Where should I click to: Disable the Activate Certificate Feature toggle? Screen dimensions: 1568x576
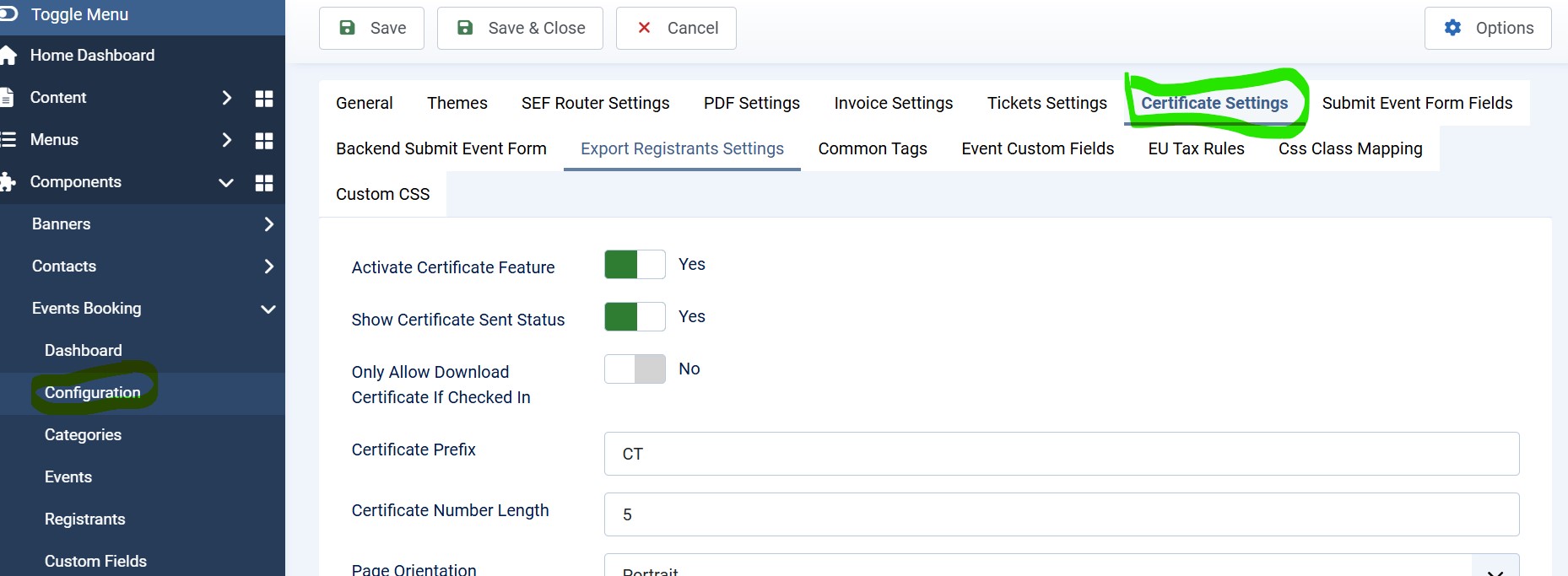coord(635,265)
